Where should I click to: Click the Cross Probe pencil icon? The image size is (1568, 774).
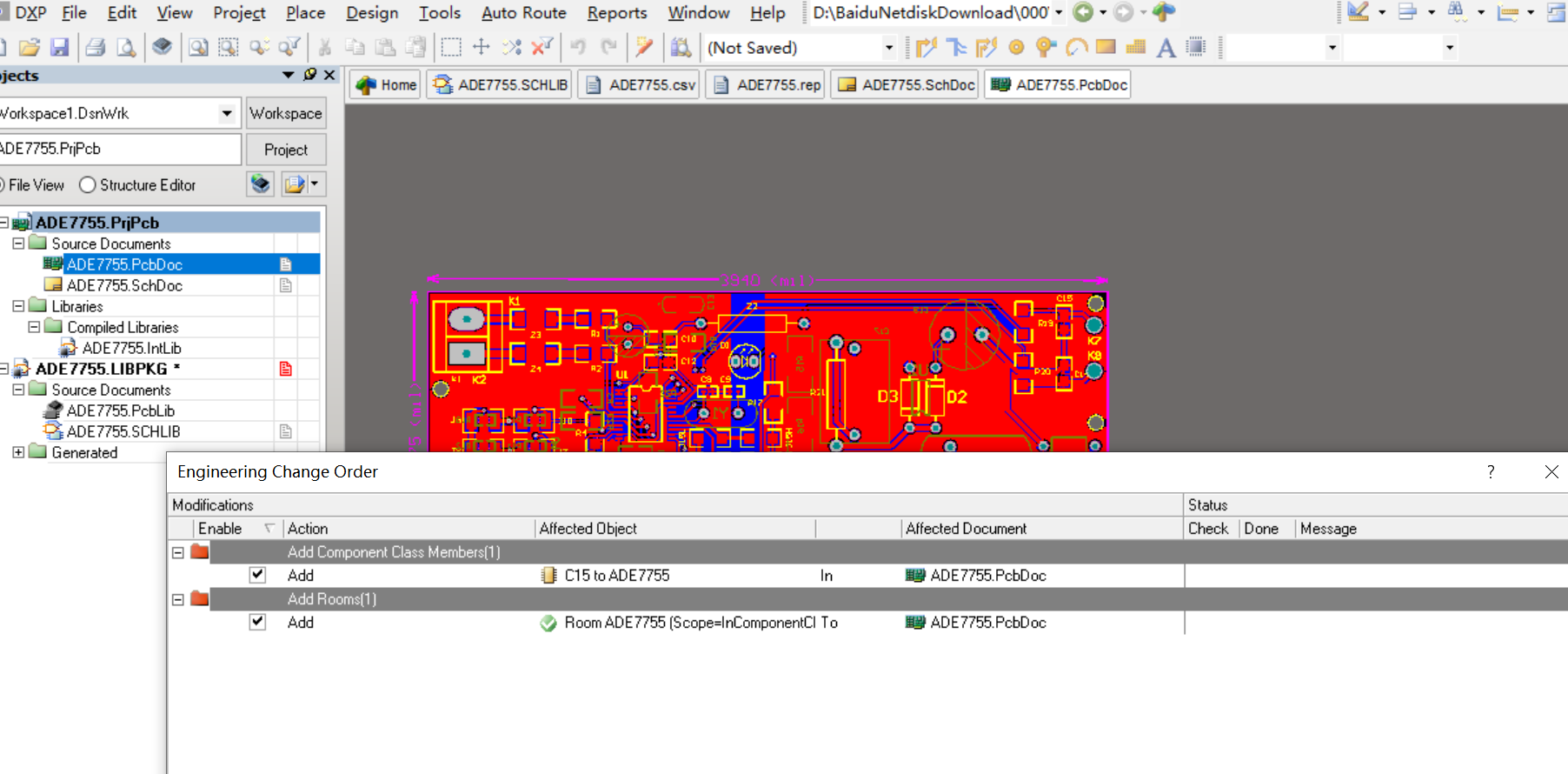click(x=644, y=47)
